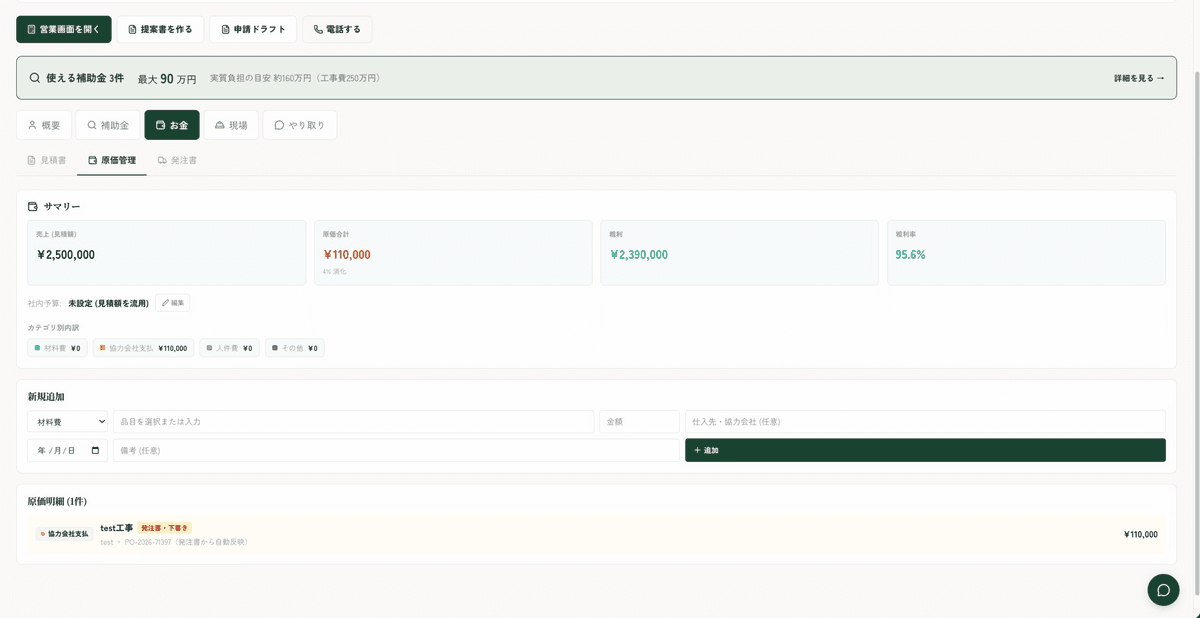This screenshot has height=618, width=1200.
Task: Click the wallet icon on お金 tab
Action: tap(160, 125)
